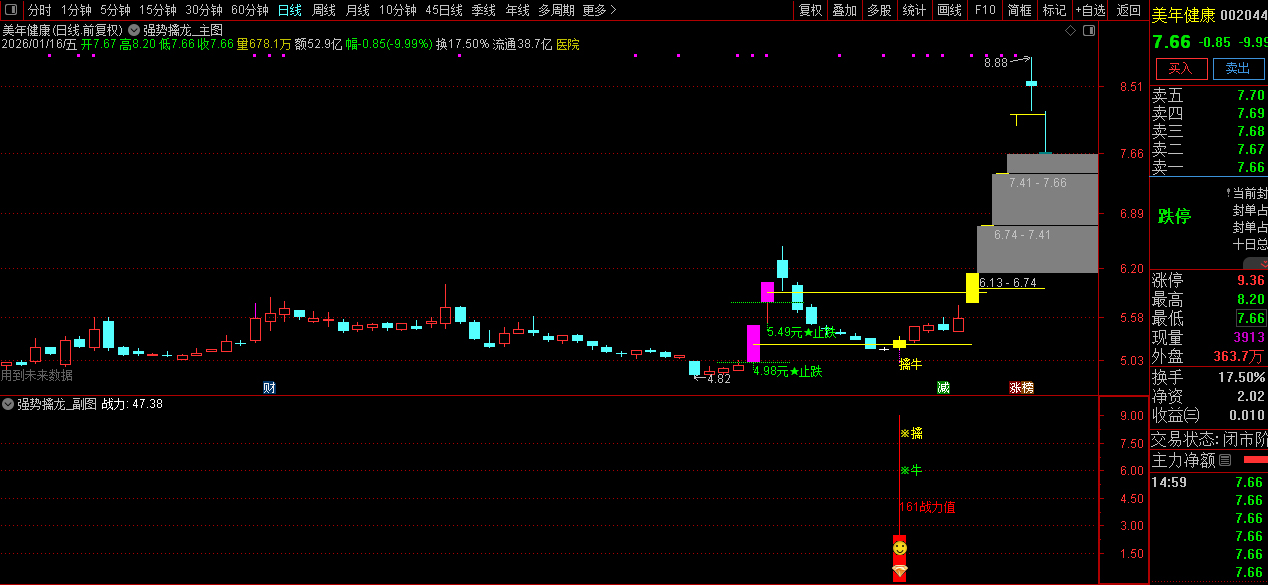Click the 美年健康 stock name in side panel
This screenshot has height=585, width=1268.
[x=1184, y=15]
